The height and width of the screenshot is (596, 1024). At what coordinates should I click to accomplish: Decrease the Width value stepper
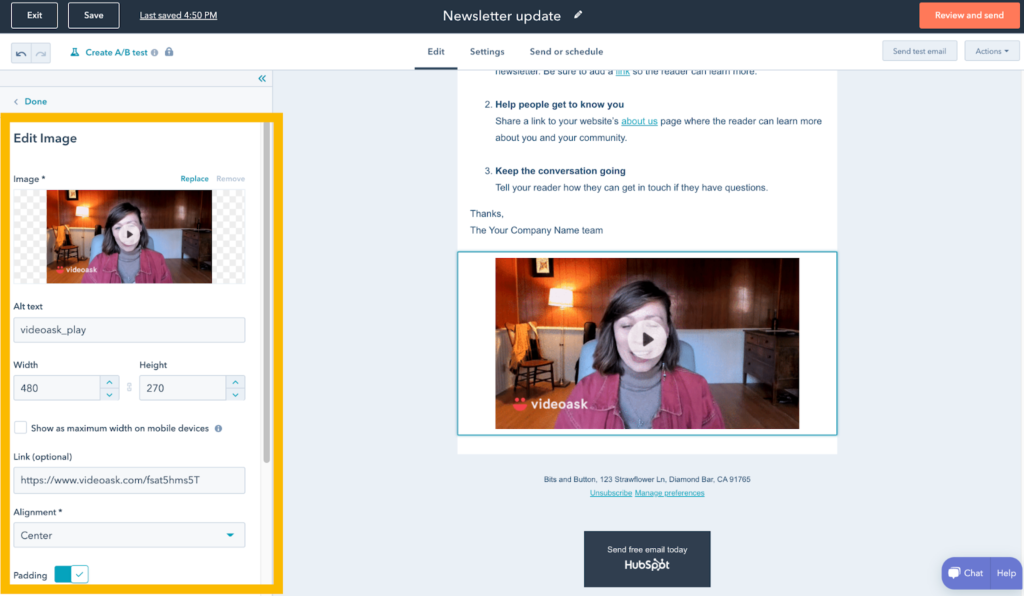(110, 394)
